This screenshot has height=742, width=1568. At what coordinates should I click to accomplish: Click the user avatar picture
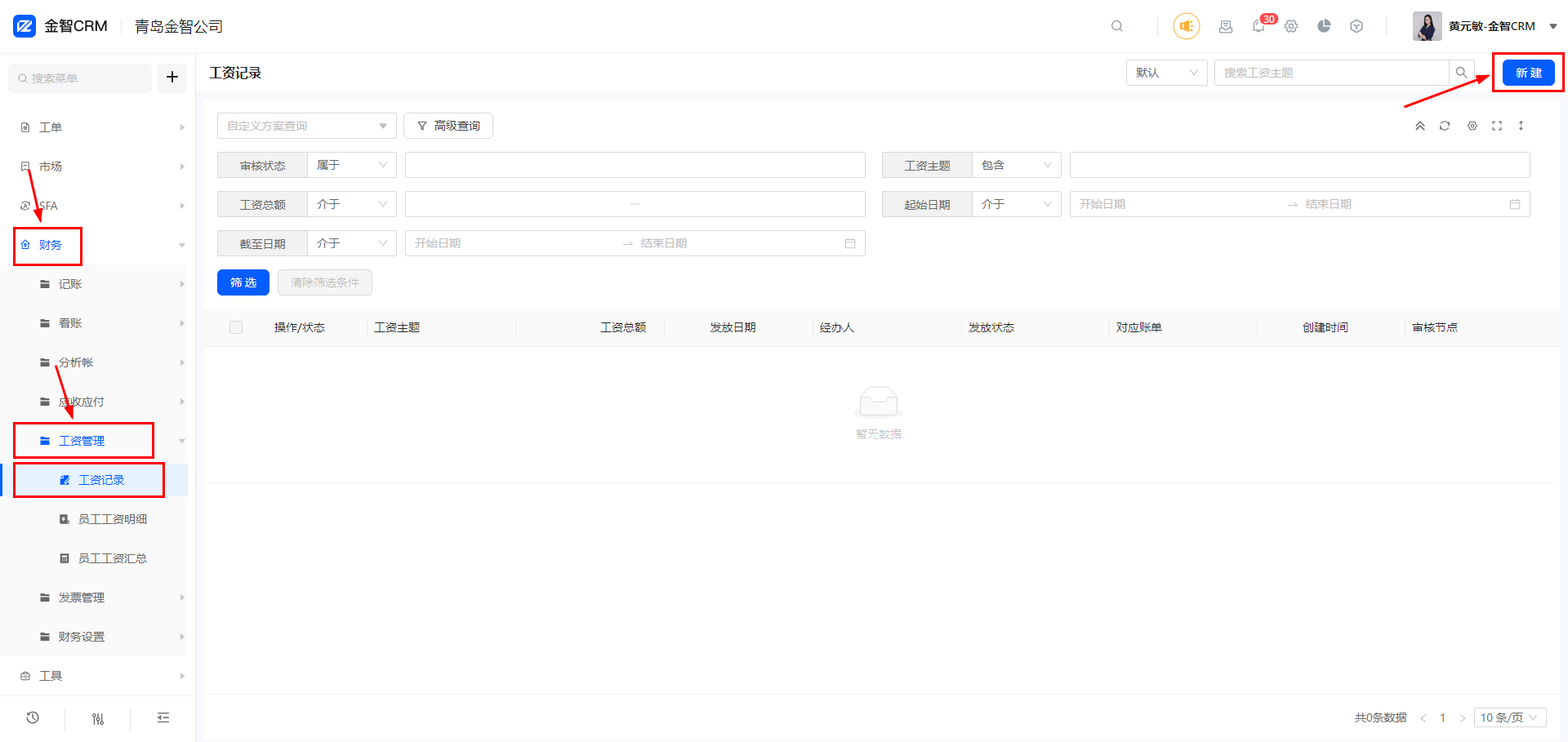pos(1427,26)
